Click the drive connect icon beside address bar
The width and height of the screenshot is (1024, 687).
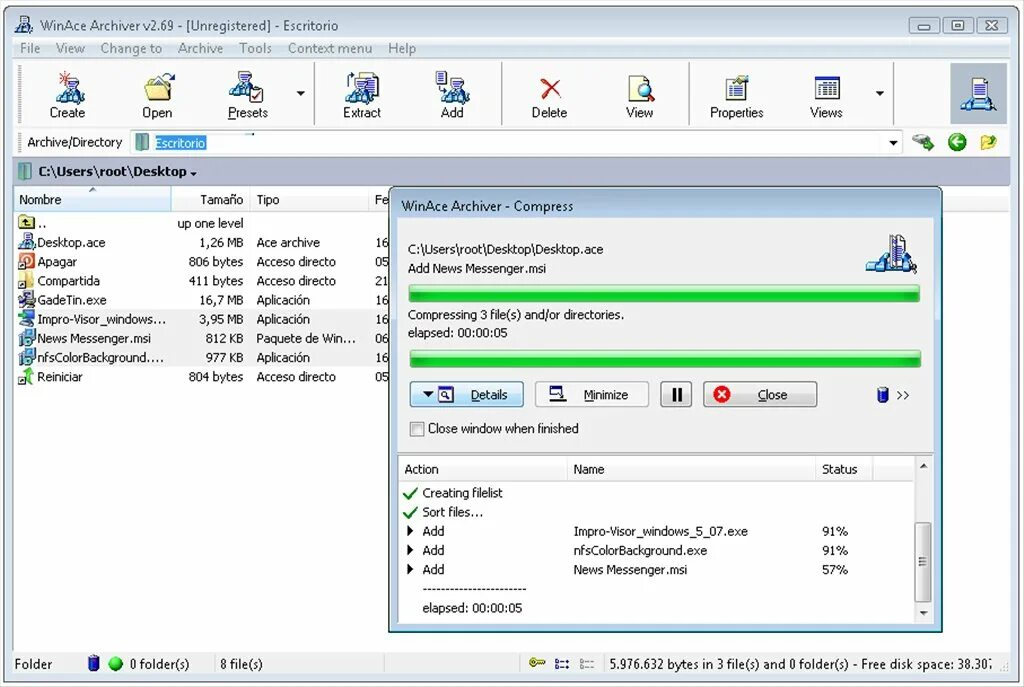point(923,142)
